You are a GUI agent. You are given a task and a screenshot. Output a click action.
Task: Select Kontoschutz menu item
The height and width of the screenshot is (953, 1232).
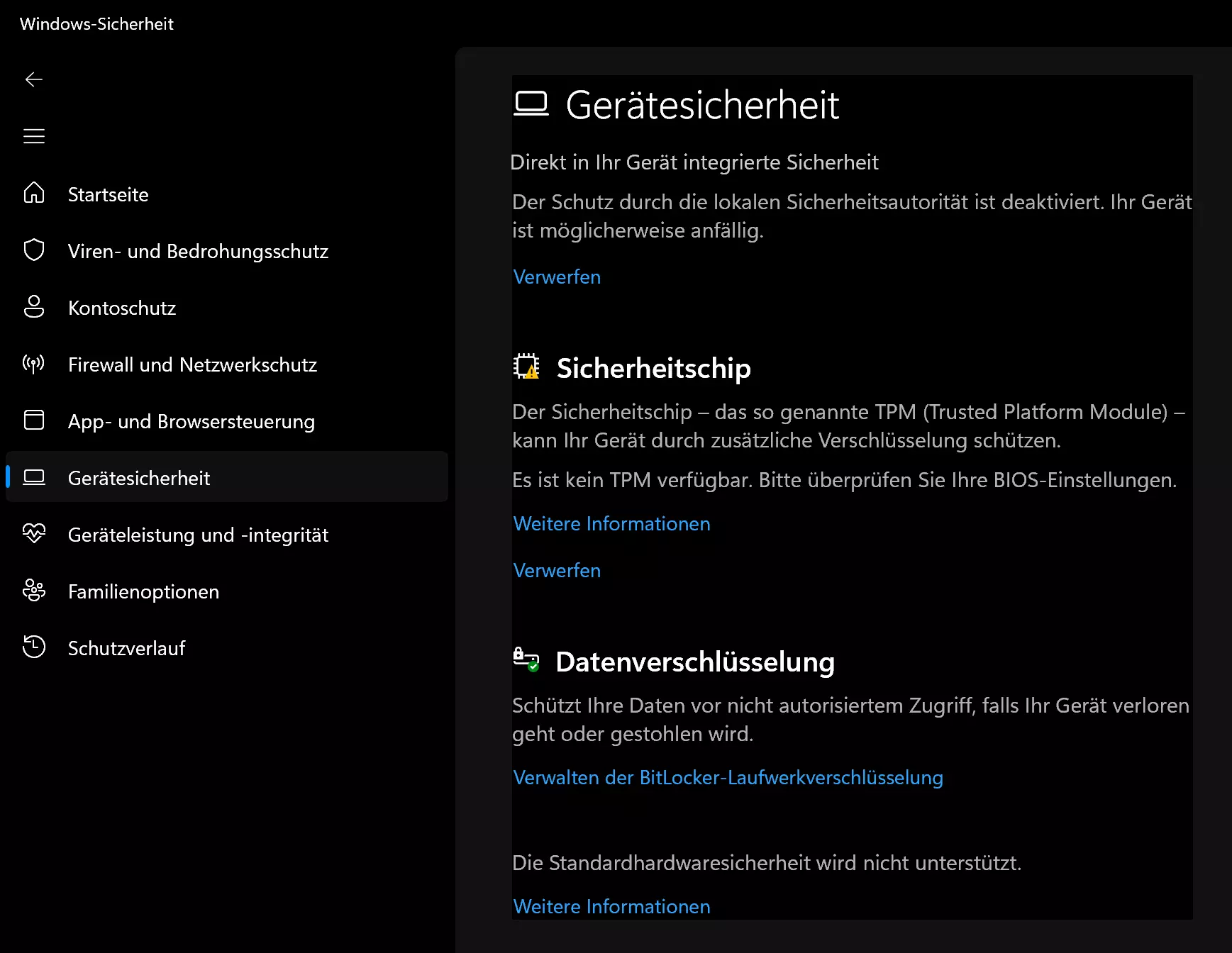point(227,307)
